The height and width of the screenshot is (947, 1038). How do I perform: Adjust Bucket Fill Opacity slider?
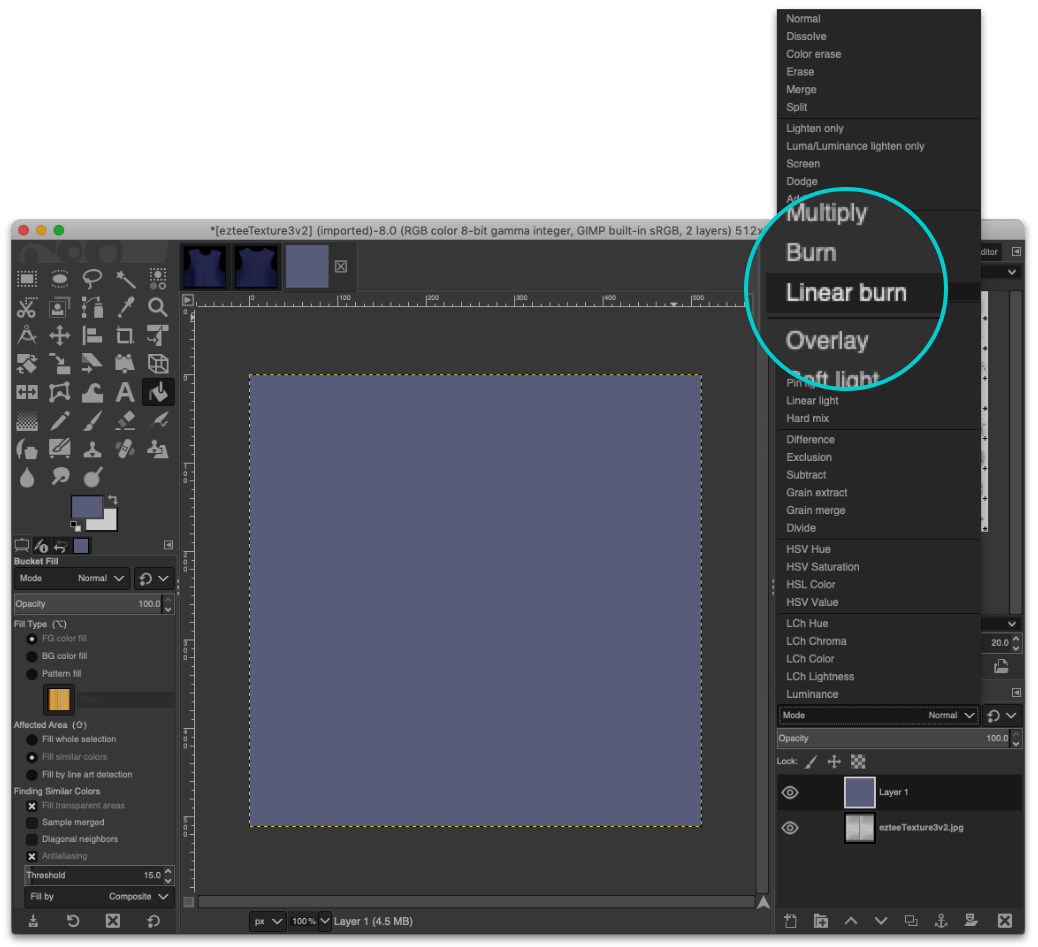88,604
